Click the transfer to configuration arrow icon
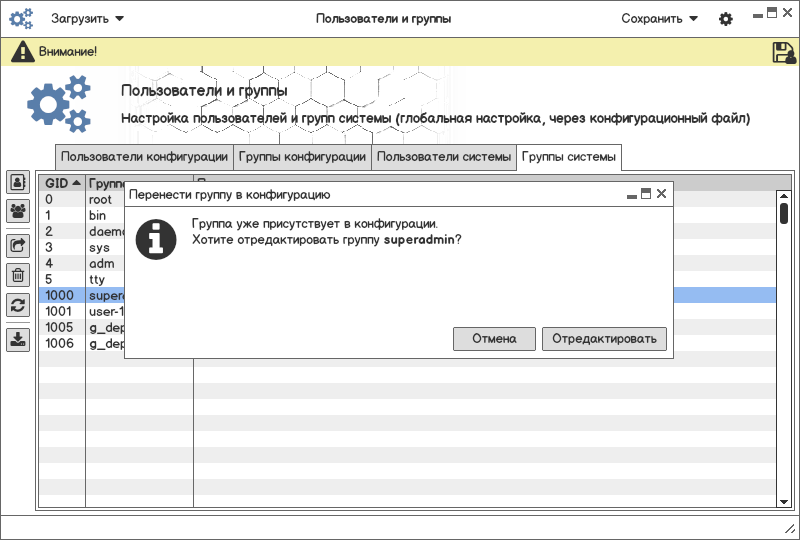The width and height of the screenshot is (800, 540). pos(18,246)
